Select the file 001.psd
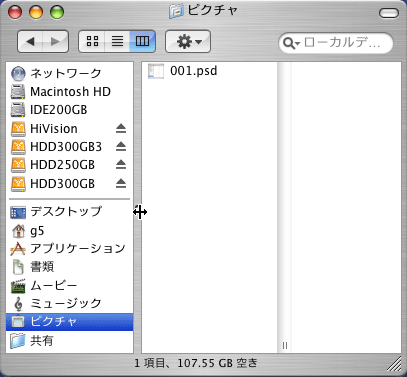Viewport: 407px width, 377px height. 193,71
